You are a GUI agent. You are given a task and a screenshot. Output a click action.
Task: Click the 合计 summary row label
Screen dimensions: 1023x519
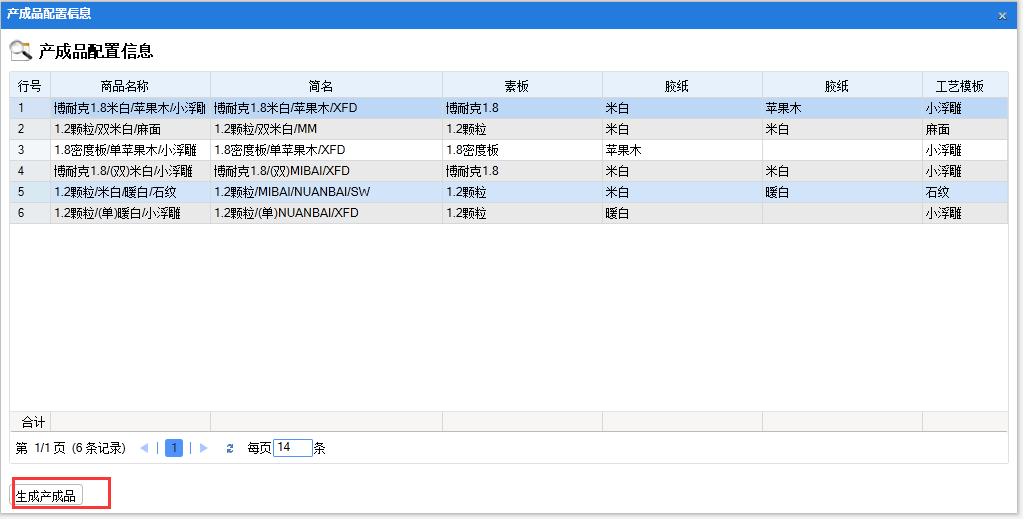33,422
